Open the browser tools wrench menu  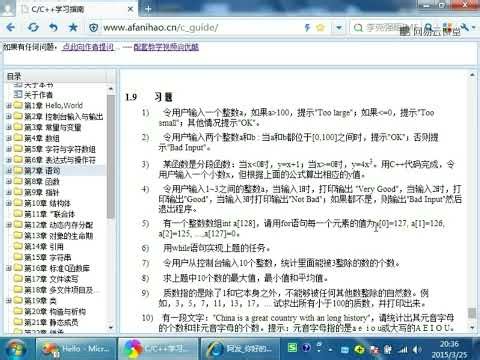pyautogui.click(x=464, y=27)
